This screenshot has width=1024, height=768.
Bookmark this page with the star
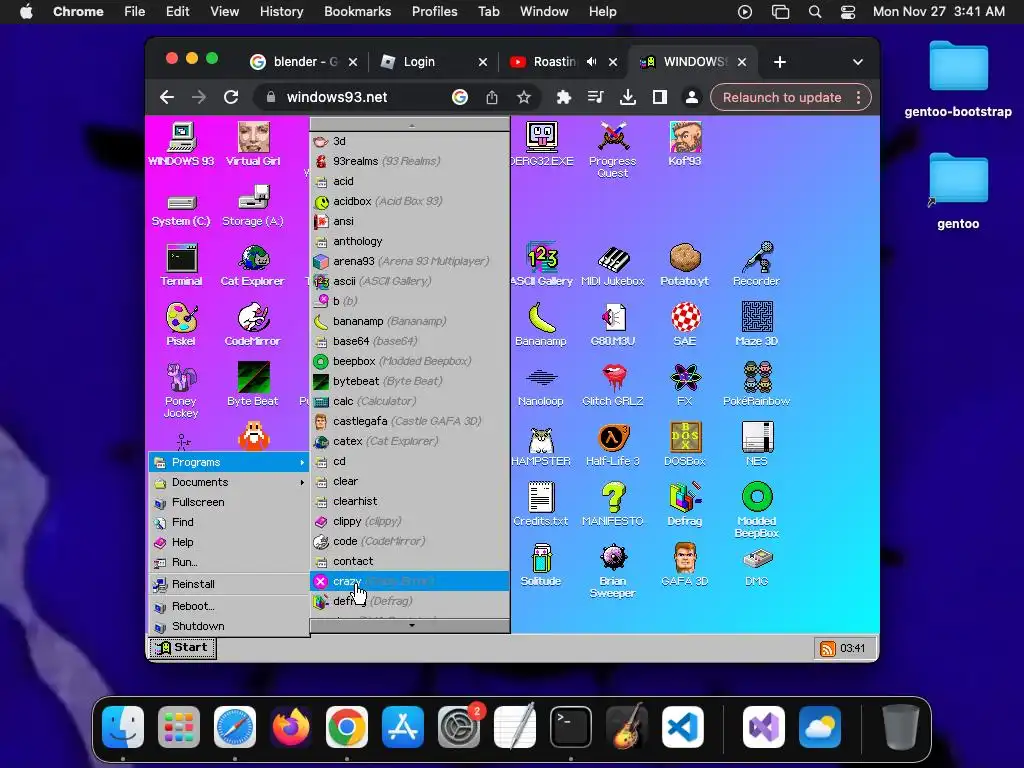523,97
